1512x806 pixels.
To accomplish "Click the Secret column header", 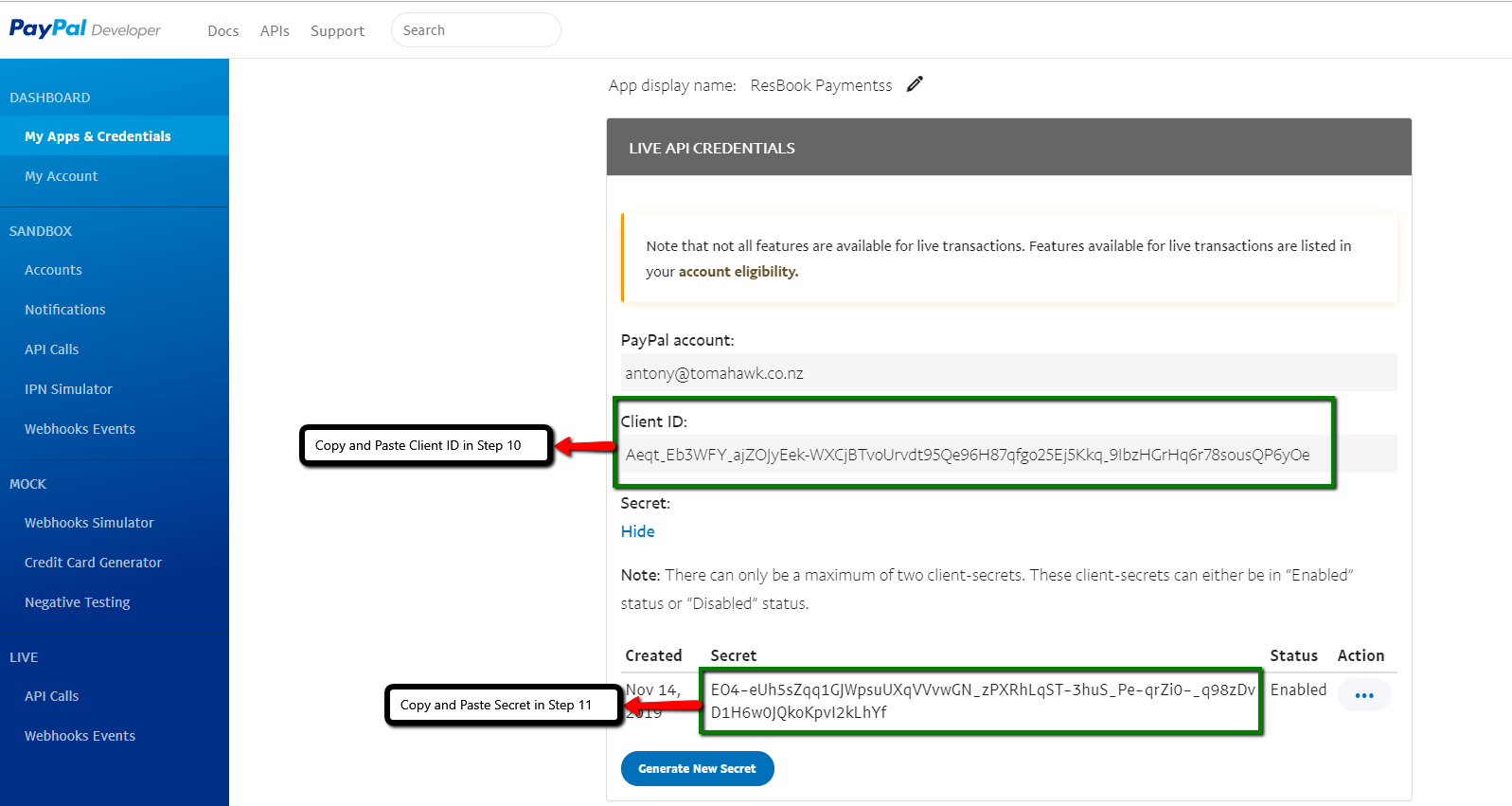I will (734, 655).
